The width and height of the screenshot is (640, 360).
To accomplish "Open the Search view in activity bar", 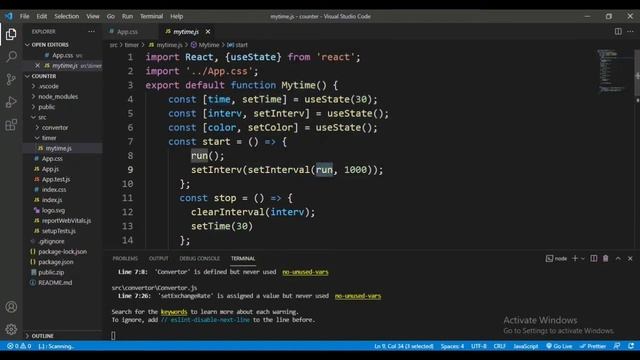I will coord(11,56).
